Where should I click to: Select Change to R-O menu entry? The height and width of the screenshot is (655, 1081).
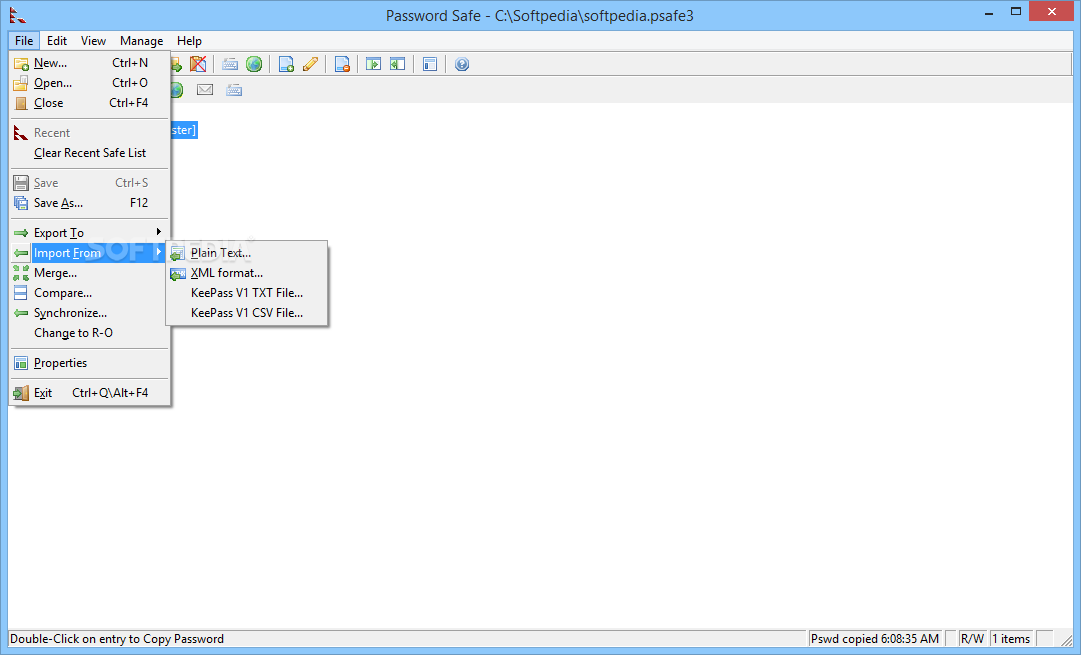tap(90, 332)
